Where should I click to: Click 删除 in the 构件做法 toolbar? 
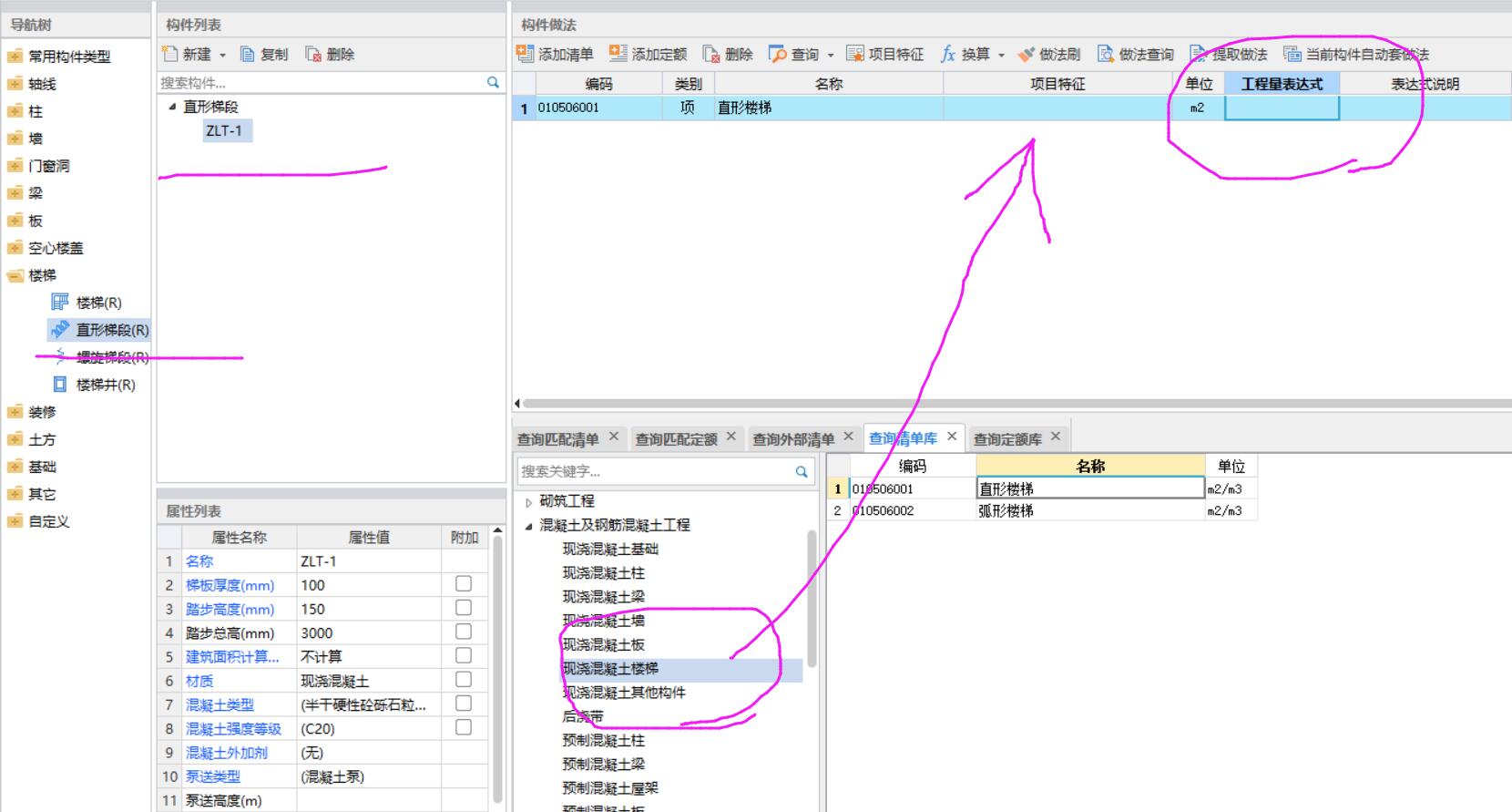(728, 55)
